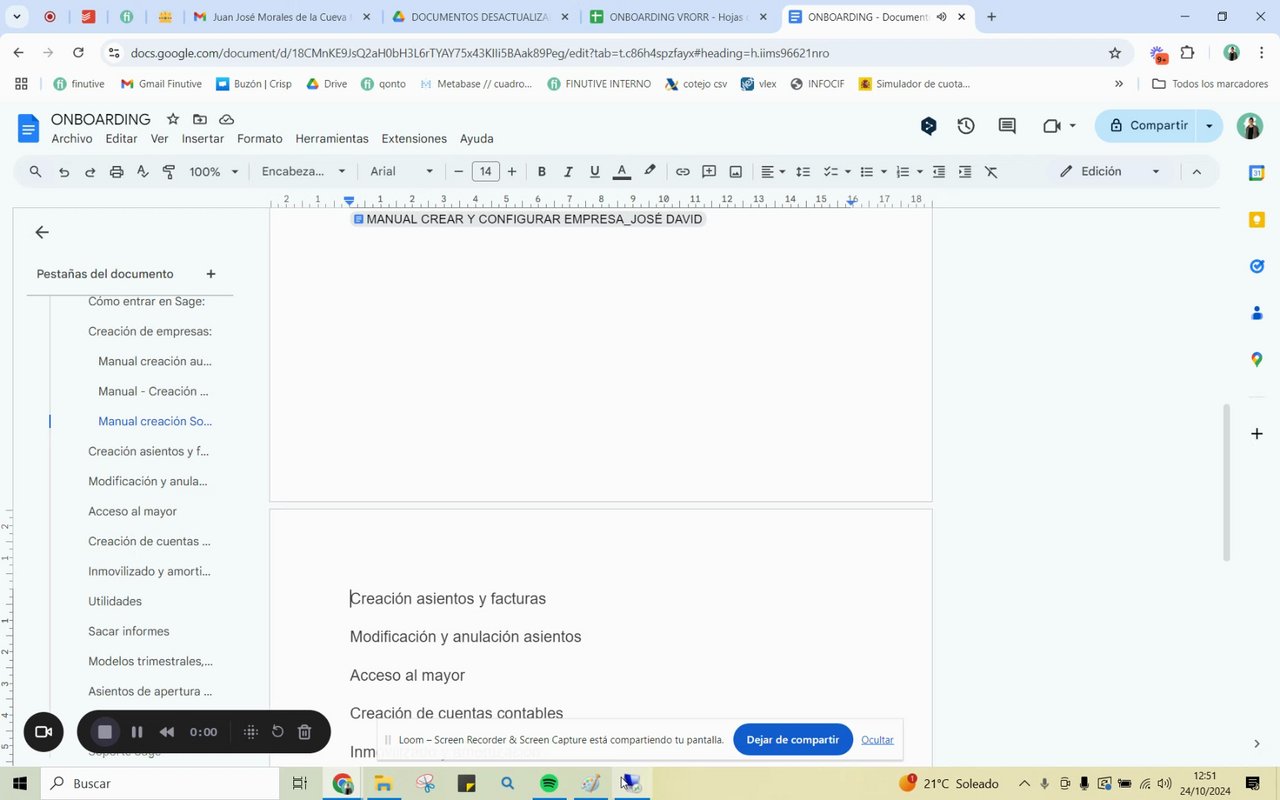Undo the last edit
This screenshot has width=1280, height=800.
click(64, 172)
